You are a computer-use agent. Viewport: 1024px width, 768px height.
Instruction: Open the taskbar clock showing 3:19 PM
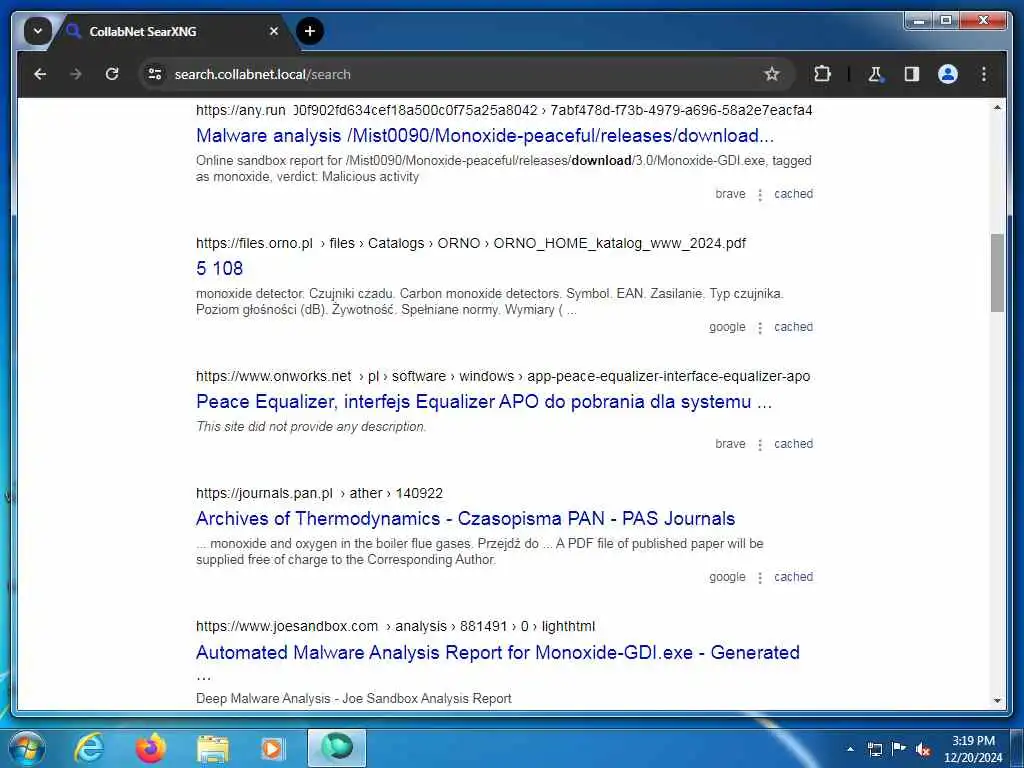point(973,749)
